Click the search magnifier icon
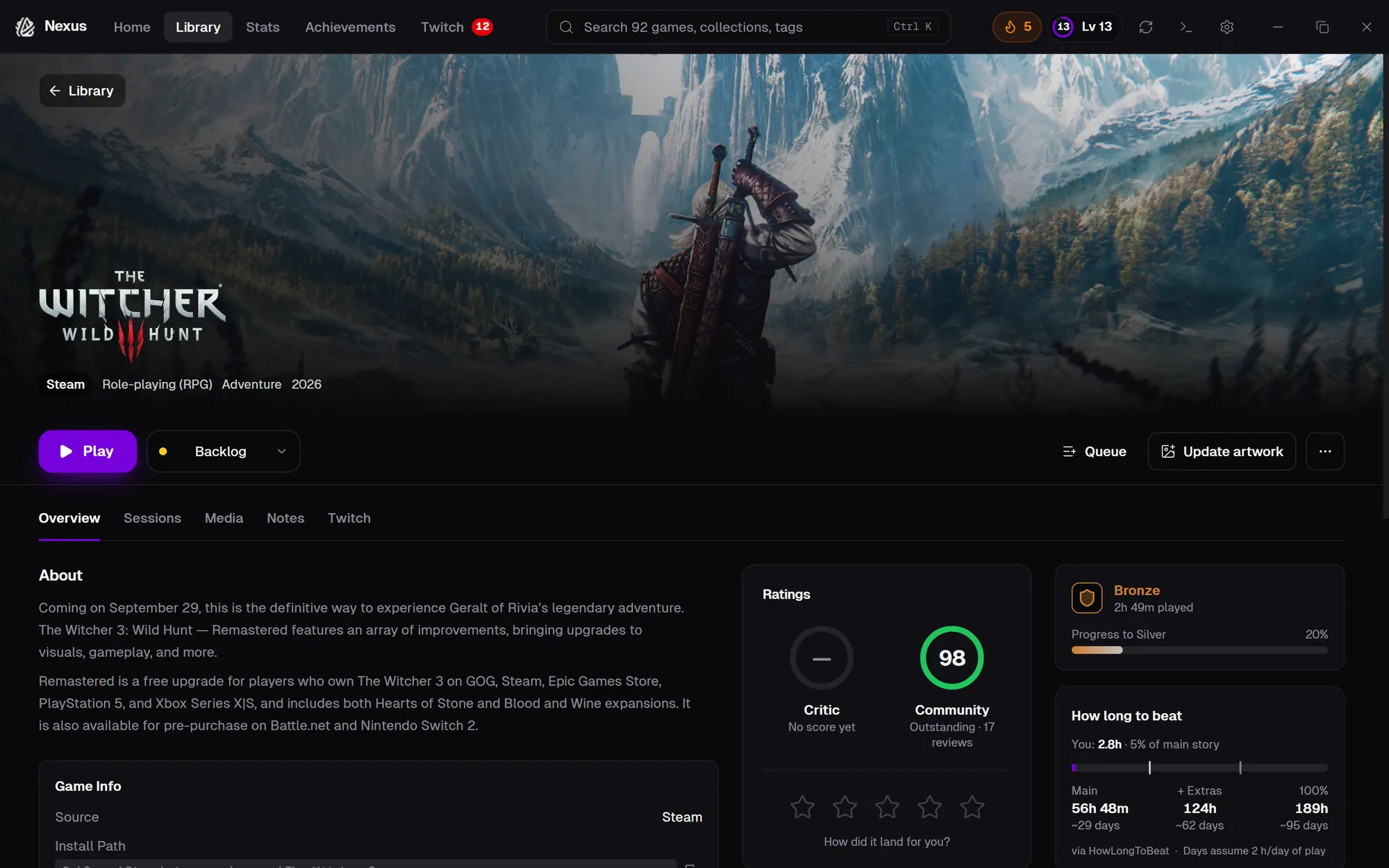The image size is (1389, 868). (566, 27)
